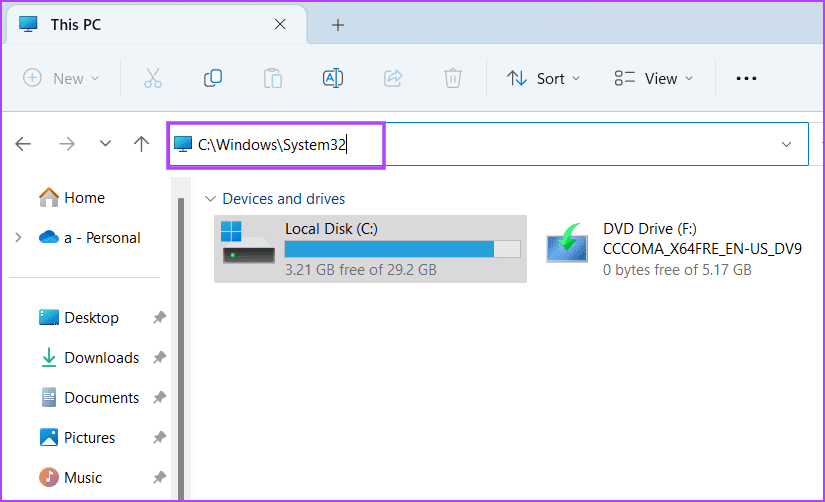Click the Copy icon in toolbar

coord(213,78)
